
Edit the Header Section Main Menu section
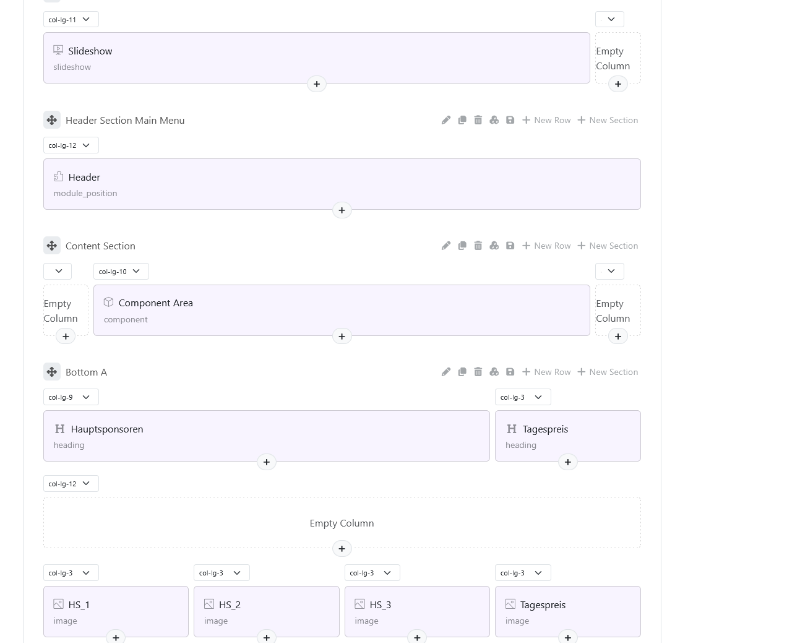(x=446, y=120)
